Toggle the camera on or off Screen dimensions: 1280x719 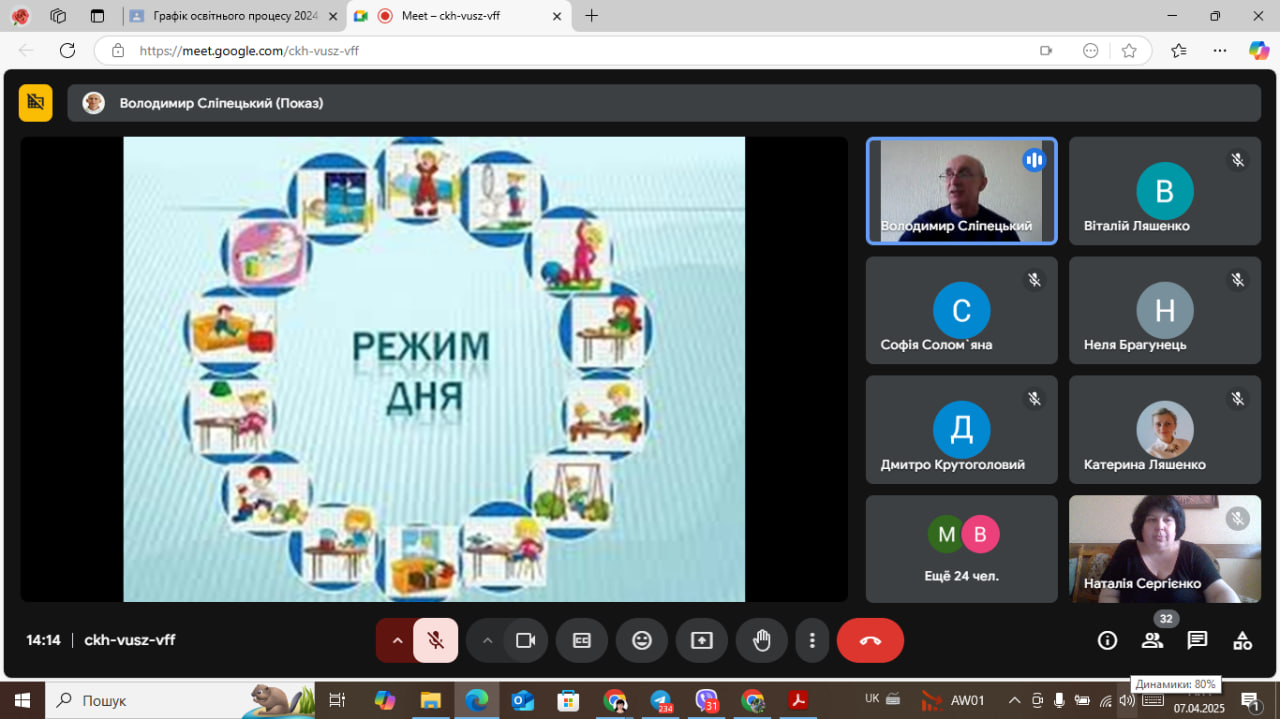click(x=525, y=641)
